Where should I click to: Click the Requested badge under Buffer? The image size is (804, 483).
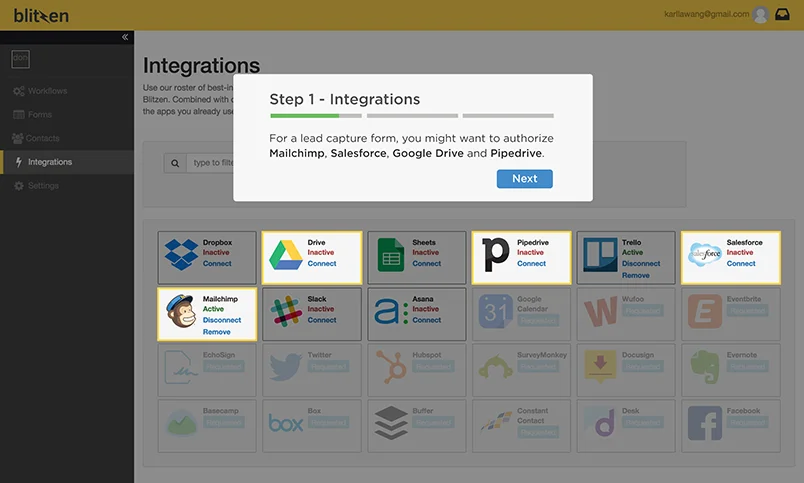point(433,422)
